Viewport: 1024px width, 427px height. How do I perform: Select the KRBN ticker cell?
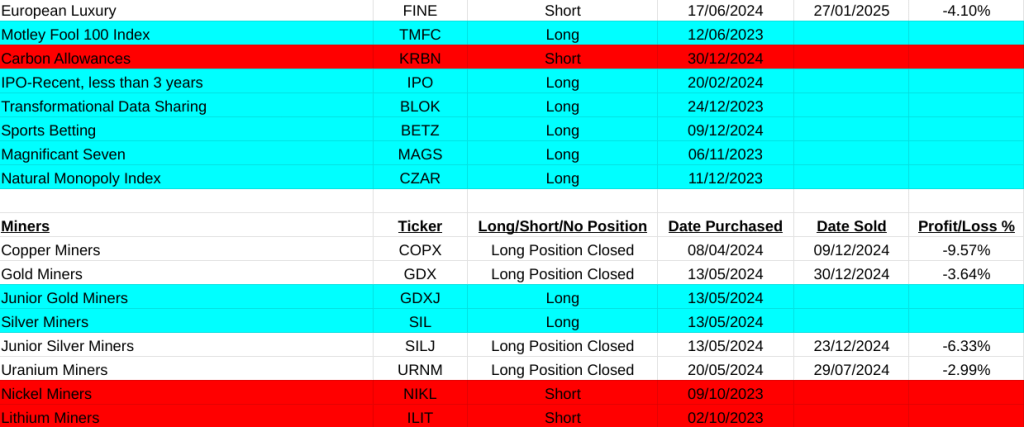tap(420, 59)
